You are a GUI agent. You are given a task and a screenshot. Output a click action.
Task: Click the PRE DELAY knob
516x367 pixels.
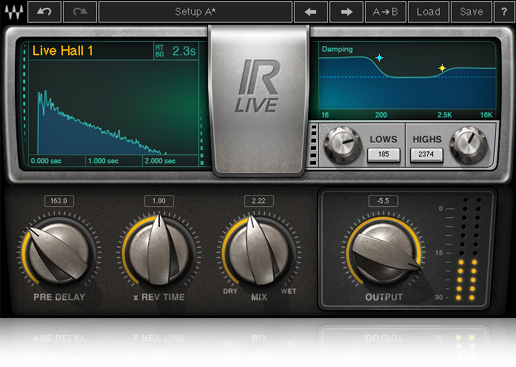[59, 253]
